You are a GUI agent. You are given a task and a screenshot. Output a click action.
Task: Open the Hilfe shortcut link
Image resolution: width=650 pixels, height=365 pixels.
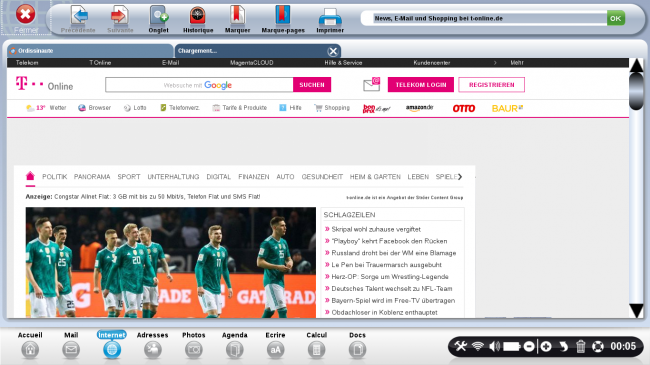(x=290, y=108)
